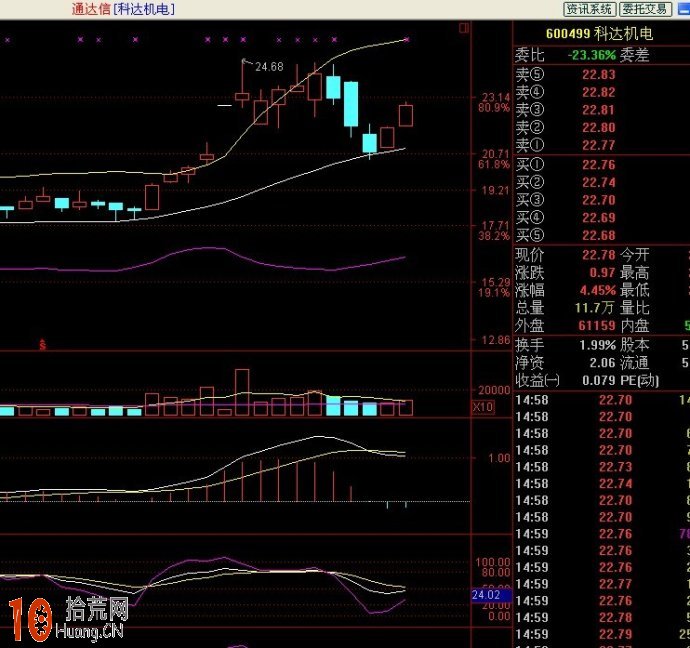Click the blue 24.02 value label on KDJ axis
Viewport: 690px width, 648px height.
(x=491, y=595)
